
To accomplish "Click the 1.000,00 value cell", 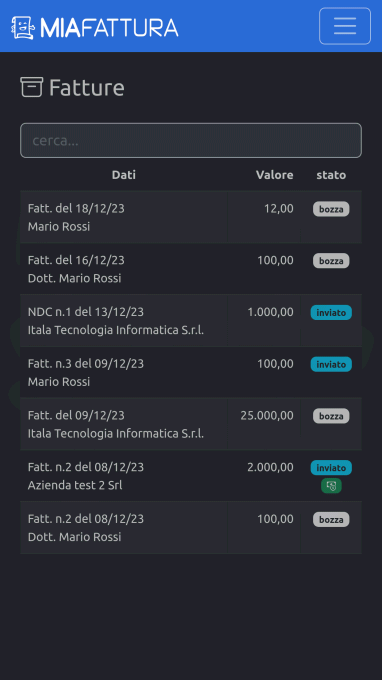I will (270, 312).
